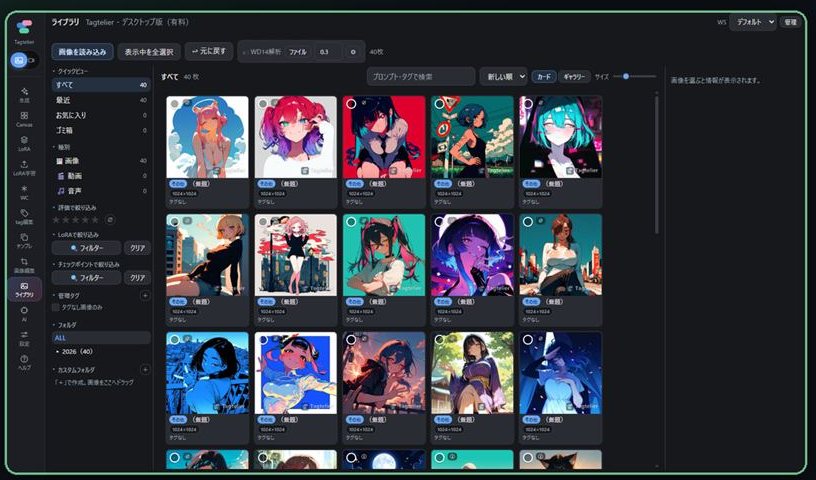
Task: Collapse the チェックポイントで絞り込み section
Action: (x=86, y=264)
